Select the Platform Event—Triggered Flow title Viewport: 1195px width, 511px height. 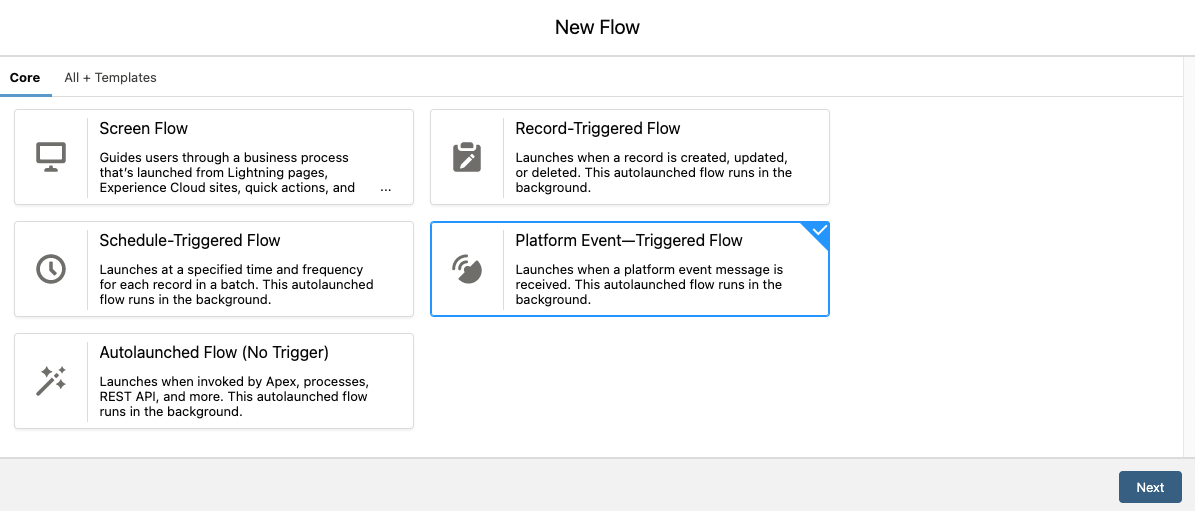pyautogui.click(x=629, y=241)
